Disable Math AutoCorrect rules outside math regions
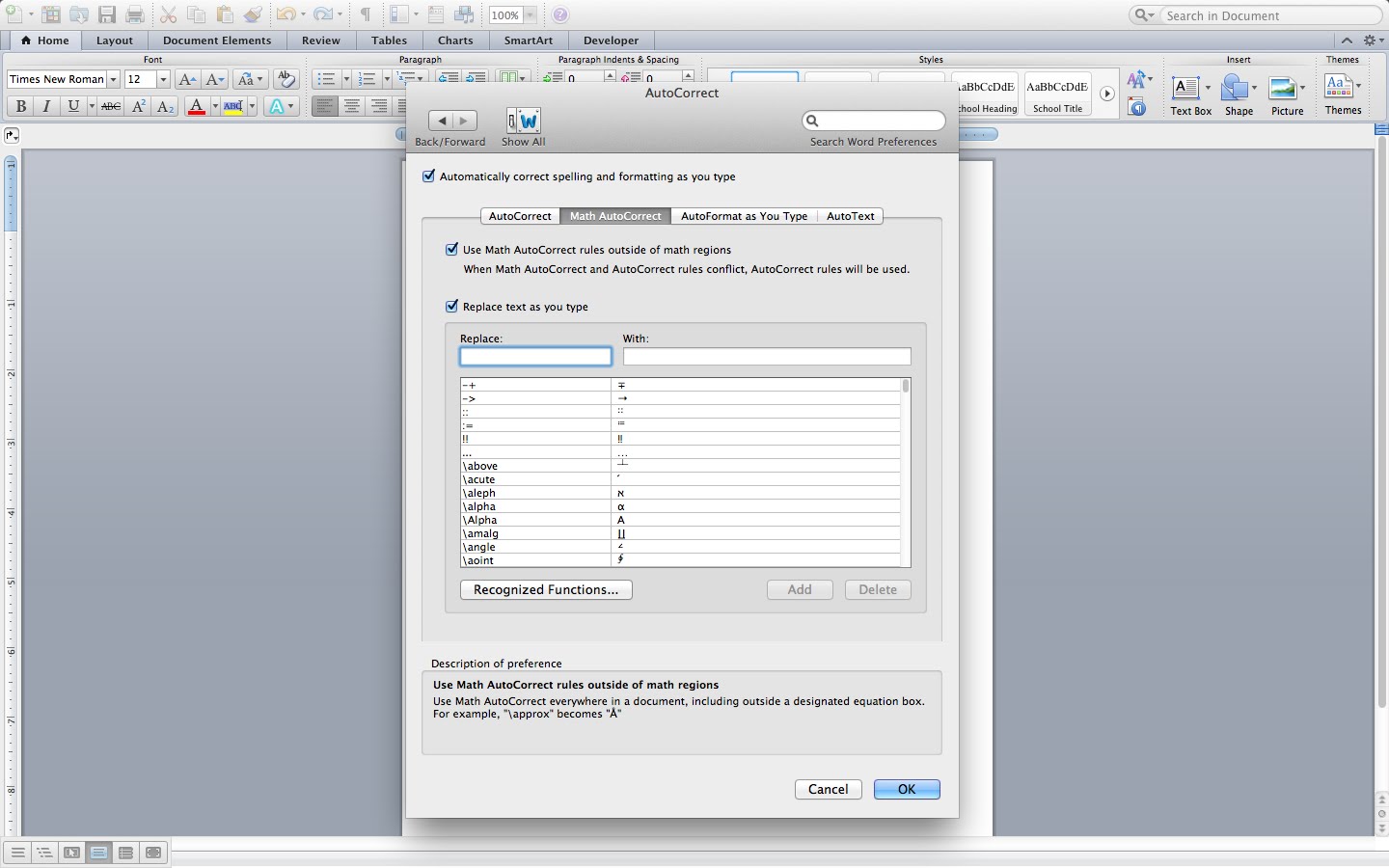 point(451,249)
